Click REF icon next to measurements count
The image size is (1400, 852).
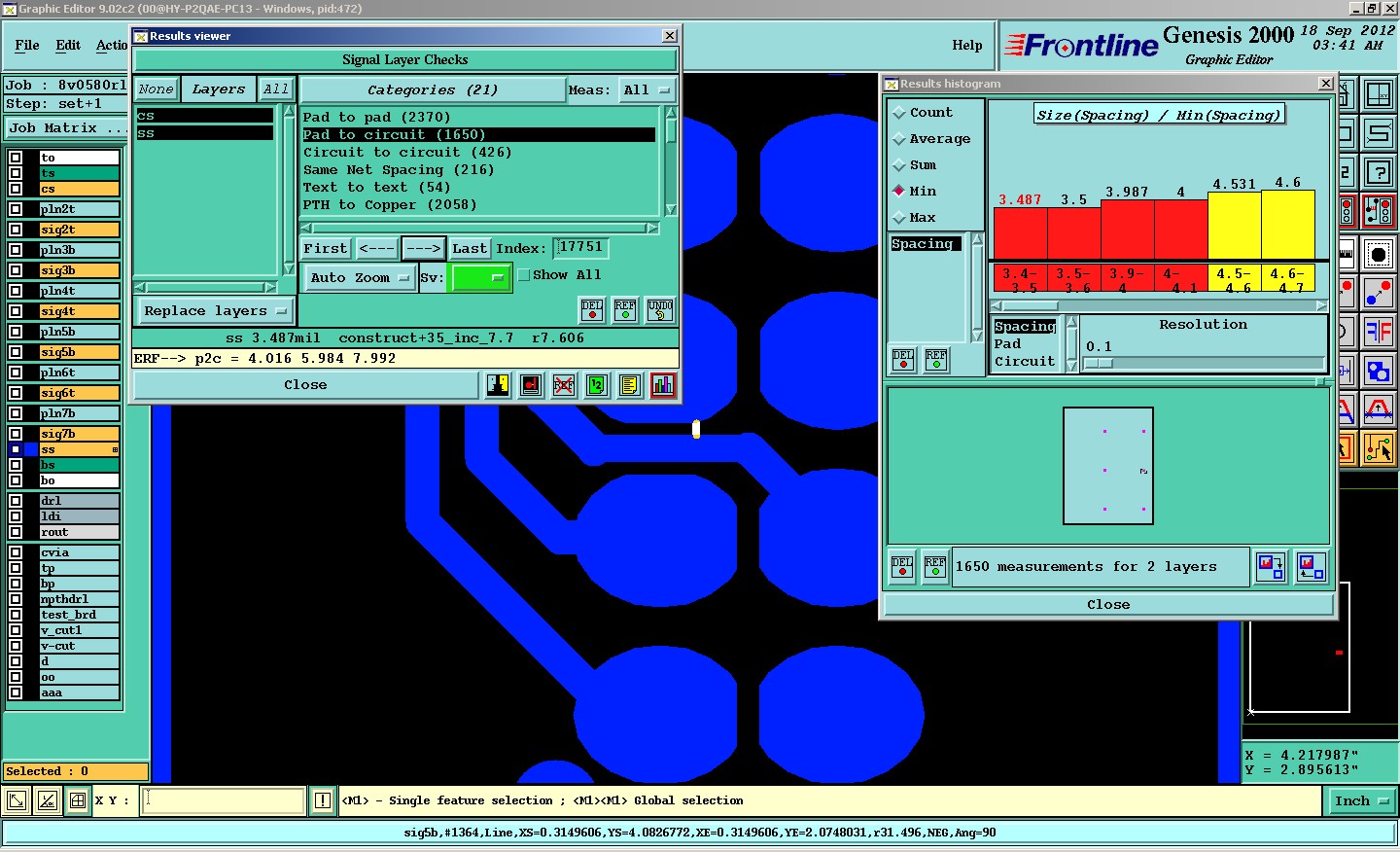click(935, 567)
